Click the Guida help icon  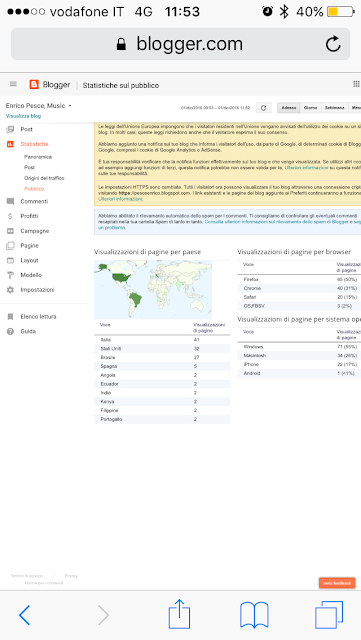pyautogui.click(x=10, y=331)
